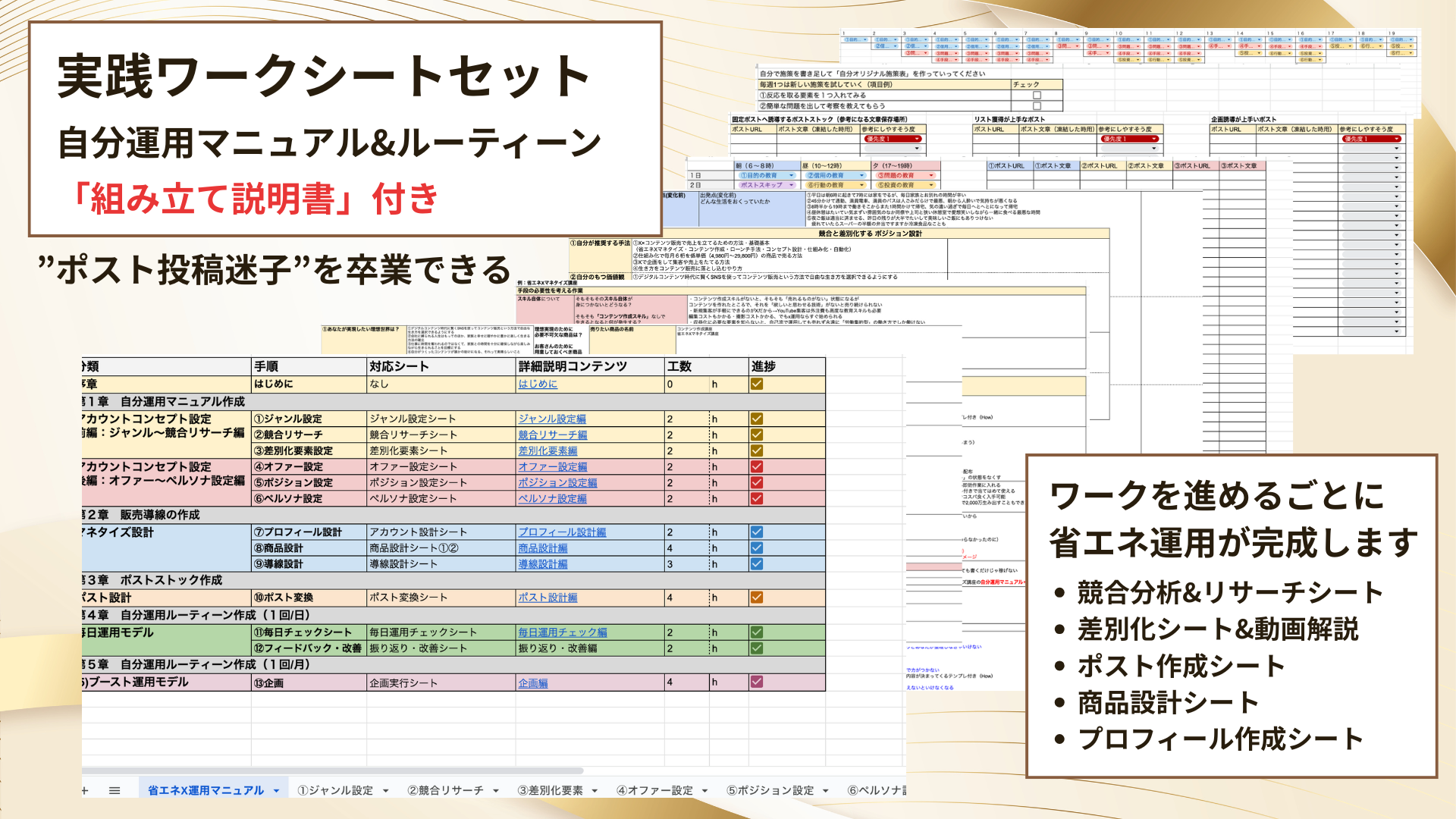
Task: Toggle progress checkbox for ⑩ポスト変換 row
Action: 757,597
